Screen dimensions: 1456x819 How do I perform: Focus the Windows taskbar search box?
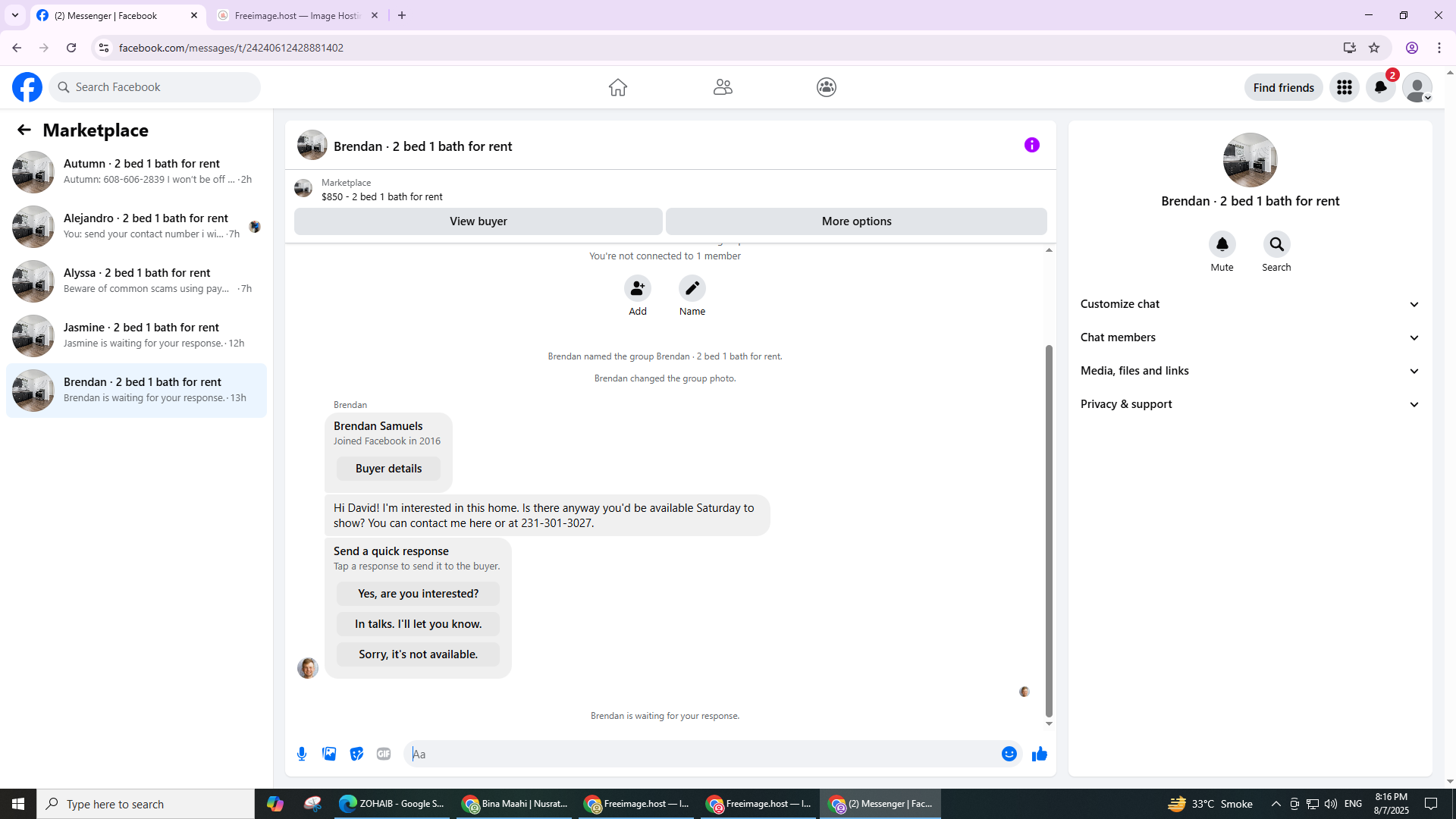(x=146, y=804)
